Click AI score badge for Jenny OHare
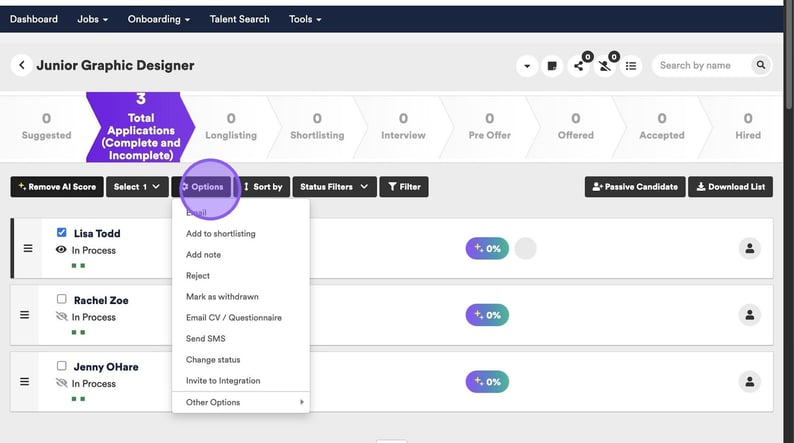Image resolution: width=794 pixels, height=443 pixels. point(487,381)
